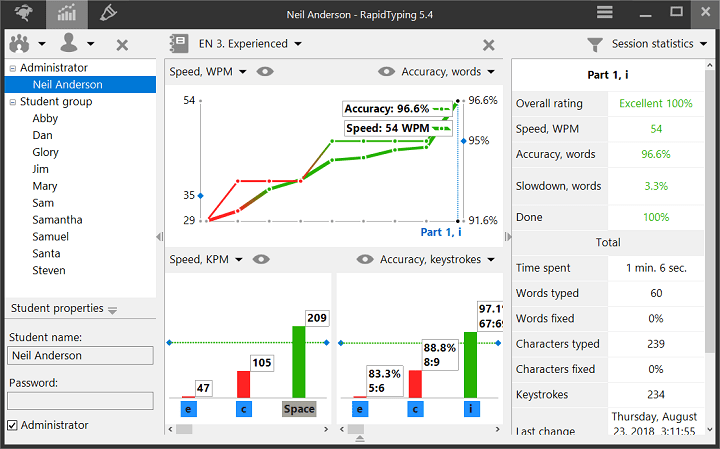Collapse the left student panel splitter arrow
Image resolution: width=720 pixels, height=449 pixels.
[x=159, y=237]
